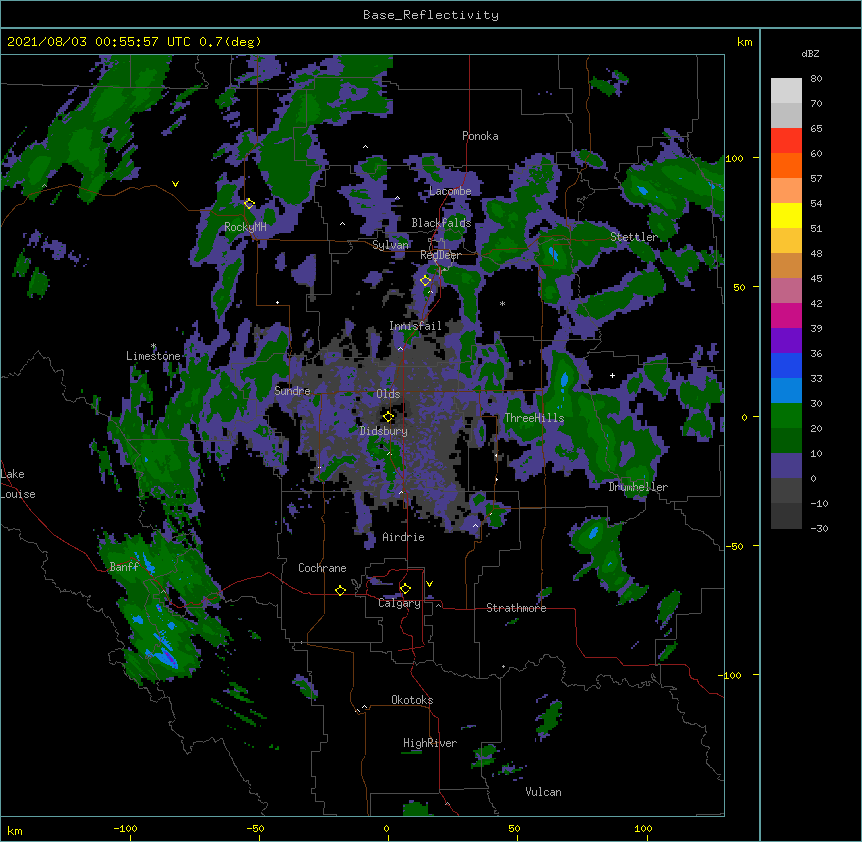Select the Vulcan label

point(543,792)
